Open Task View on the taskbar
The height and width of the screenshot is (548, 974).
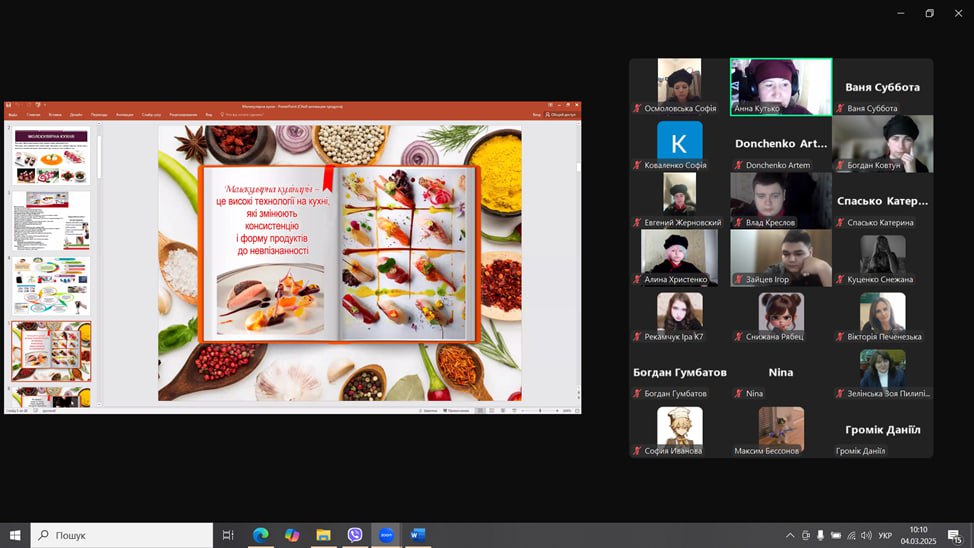[x=228, y=535]
